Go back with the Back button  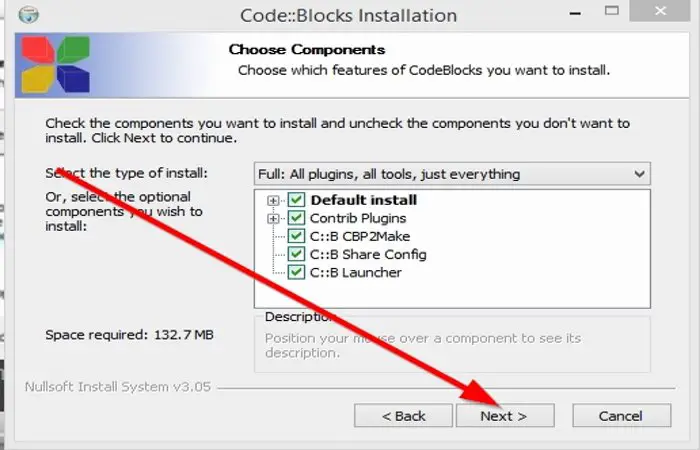[403, 416]
